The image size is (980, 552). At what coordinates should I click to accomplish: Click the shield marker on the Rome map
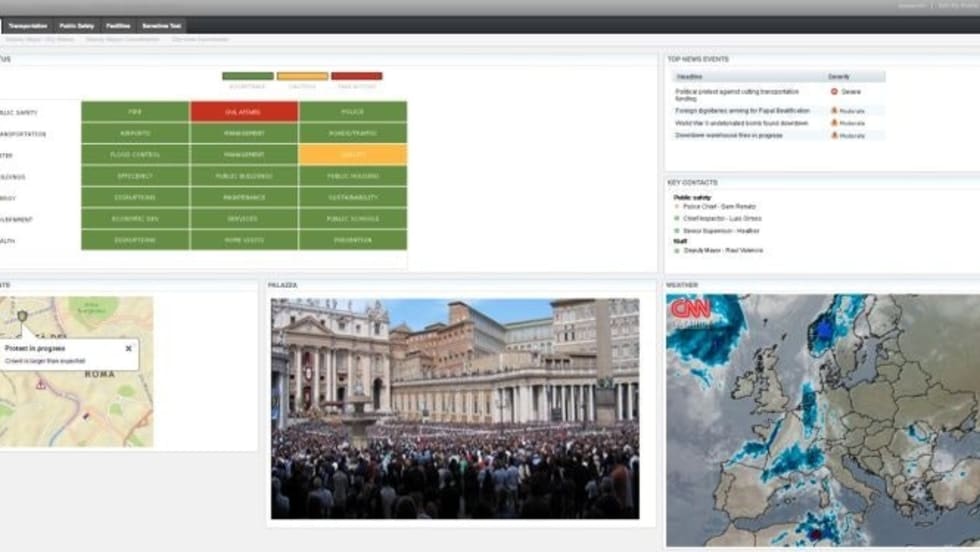tap(22, 316)
